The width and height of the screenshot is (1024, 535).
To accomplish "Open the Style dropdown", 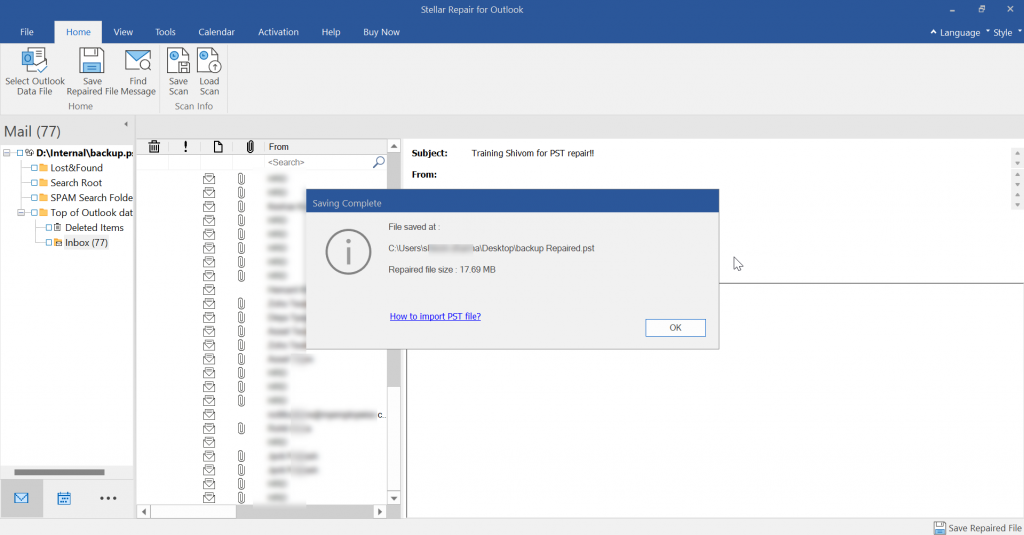I will (1002, 32).
